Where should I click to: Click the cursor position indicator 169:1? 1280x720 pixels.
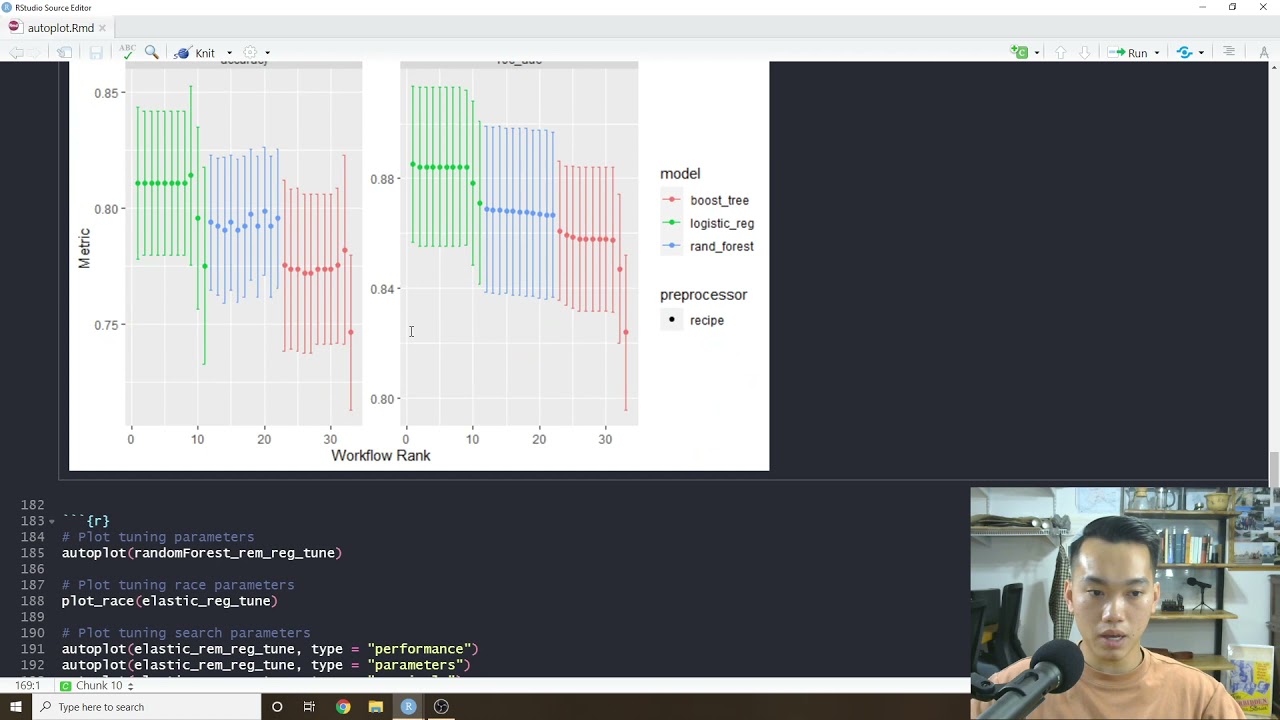point(27,686)
